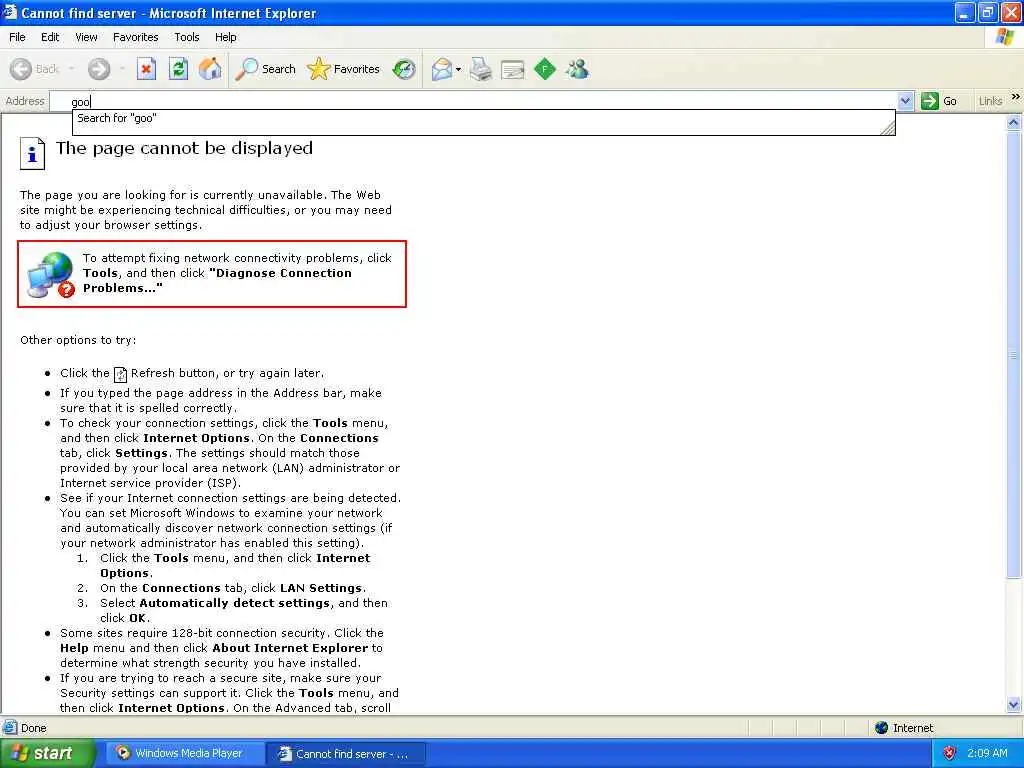Image resolution: width=1024 pixels, height=768 pixels.
Task: Click the Windows flag throbber logo
Action: (x=1006, y=37)
